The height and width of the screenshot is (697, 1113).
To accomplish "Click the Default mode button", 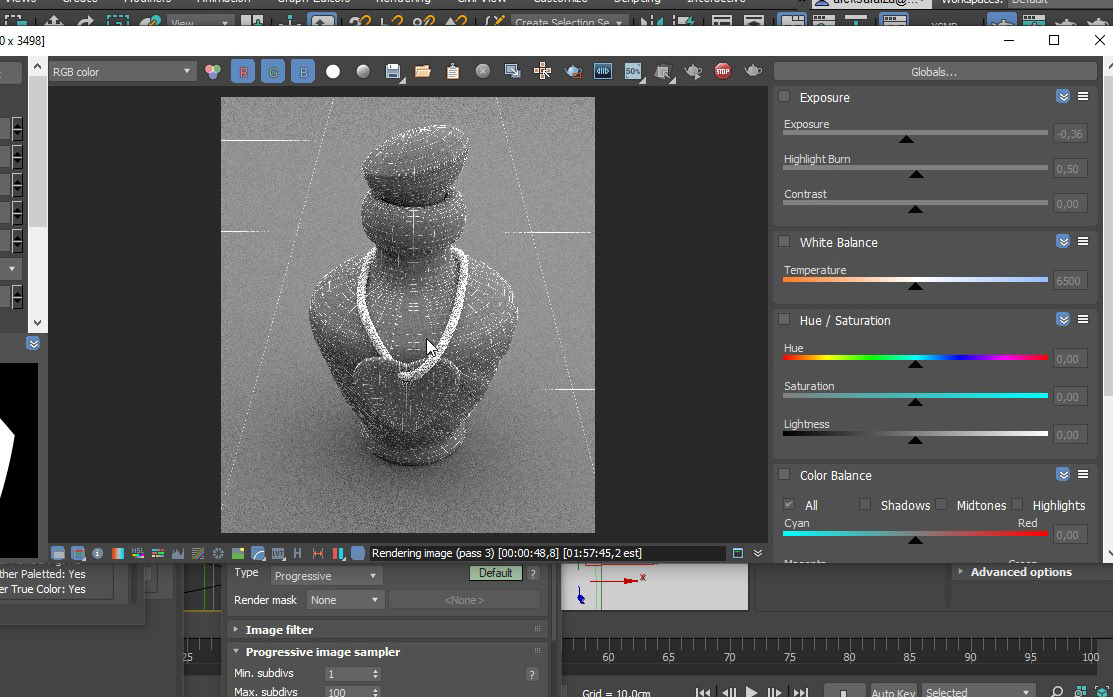I will [x=495, y=573].
